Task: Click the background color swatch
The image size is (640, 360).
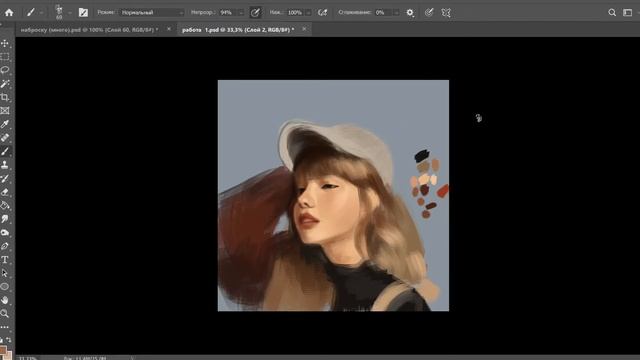Action: (x=9, y=356)
